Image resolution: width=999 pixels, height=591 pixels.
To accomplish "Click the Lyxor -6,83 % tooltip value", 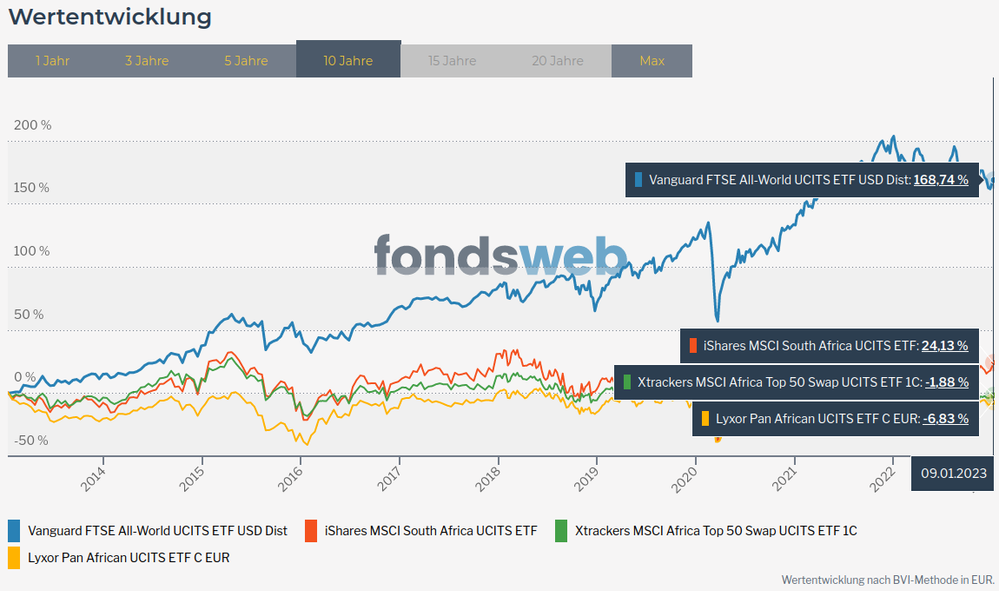I will [x=946, y=419].
